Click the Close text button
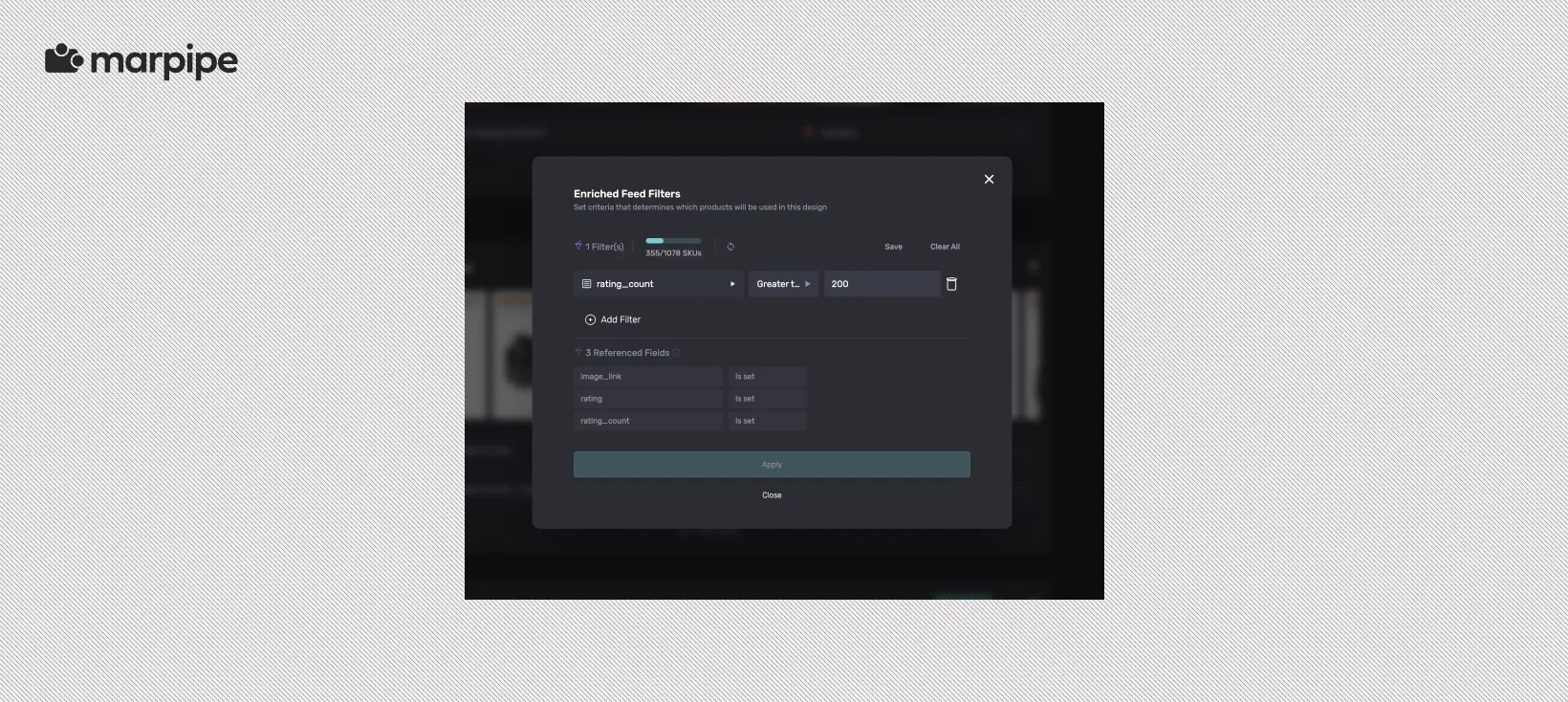 click(772, 495)
